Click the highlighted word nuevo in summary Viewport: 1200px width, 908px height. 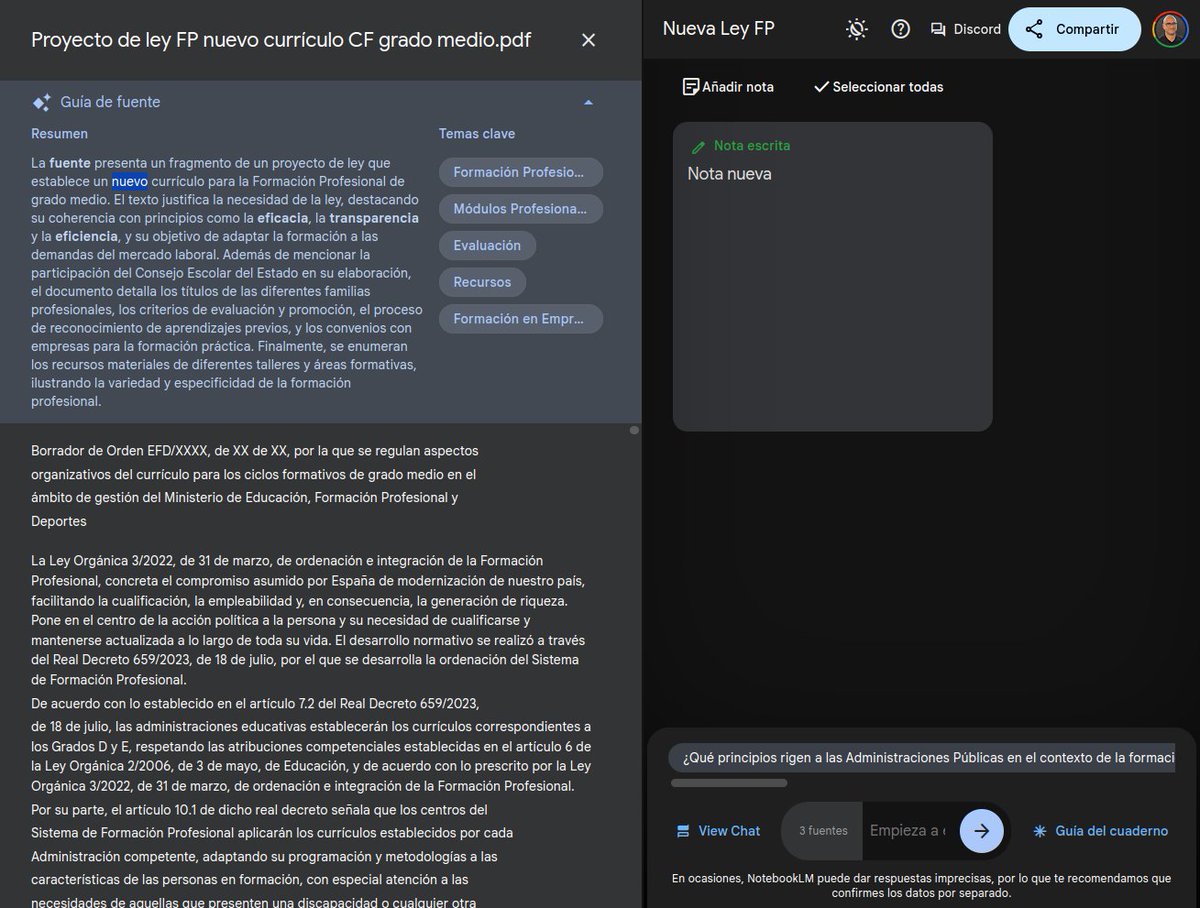(129, 181)
